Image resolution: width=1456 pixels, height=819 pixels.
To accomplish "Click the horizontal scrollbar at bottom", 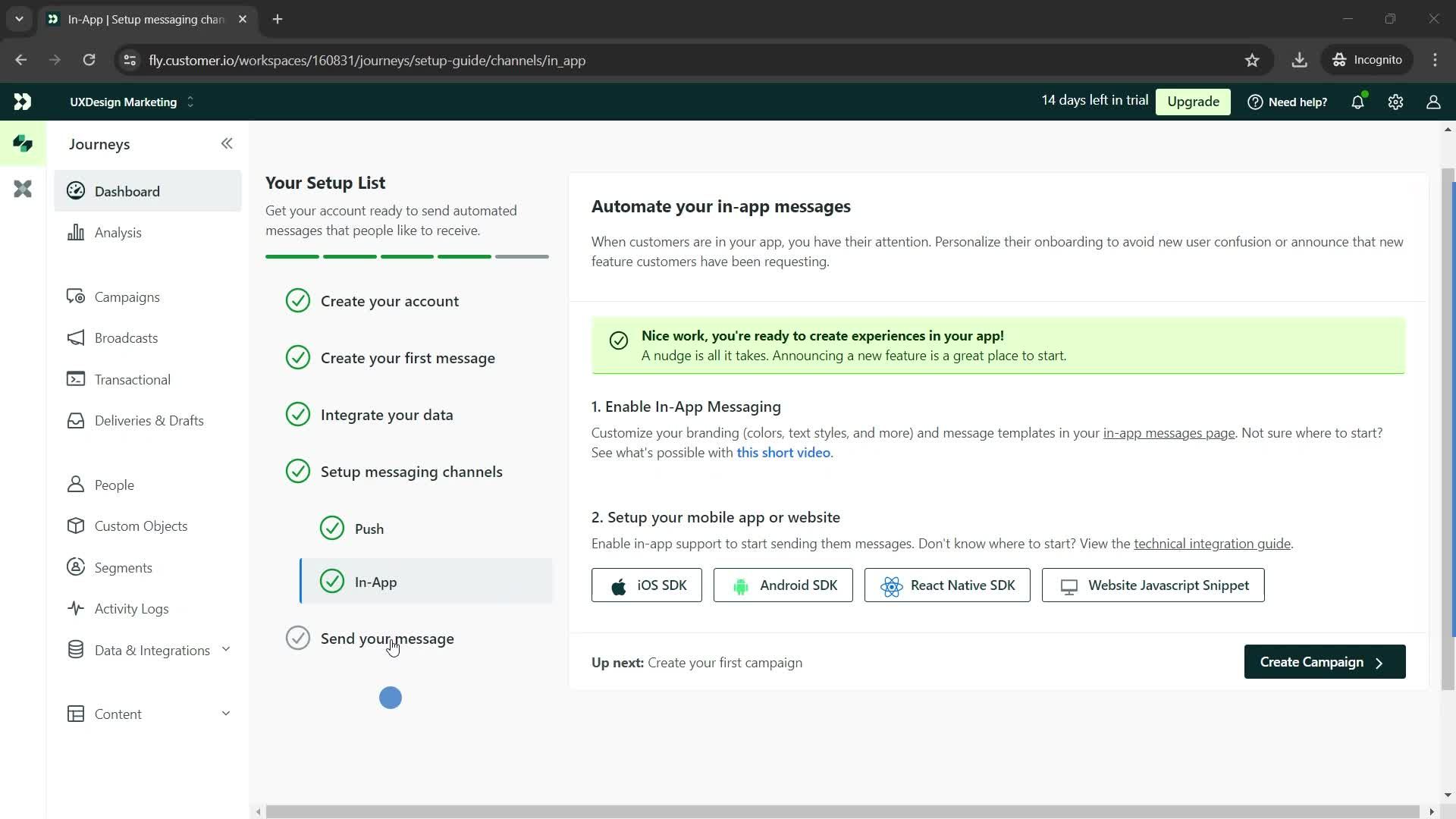I will (842, 811).
